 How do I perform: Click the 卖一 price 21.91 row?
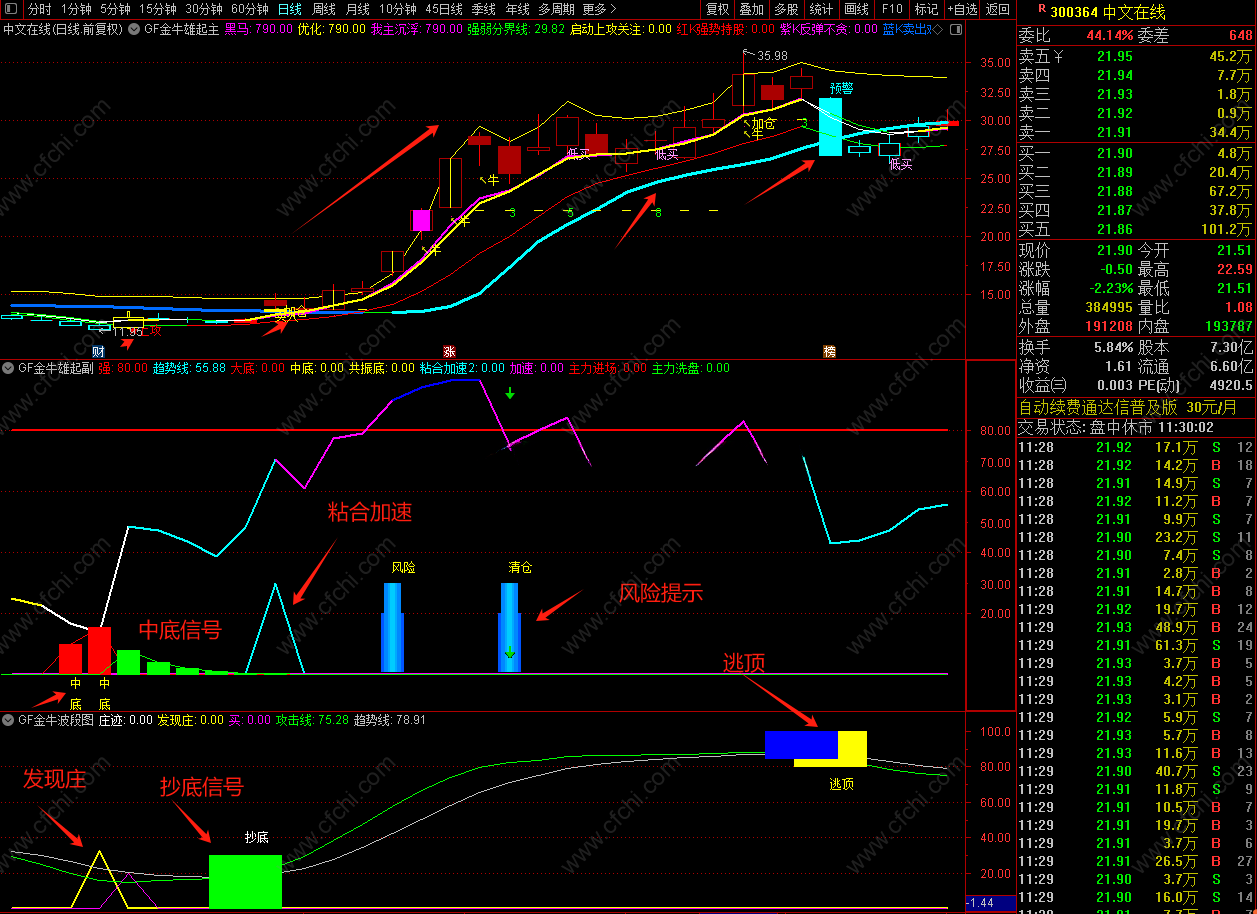(1136, 132)
